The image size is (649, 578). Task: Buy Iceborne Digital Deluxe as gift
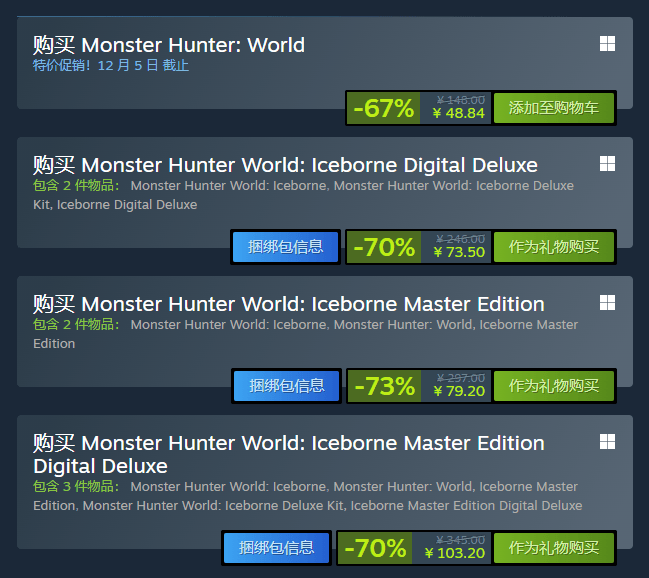(x=554, y=247)
